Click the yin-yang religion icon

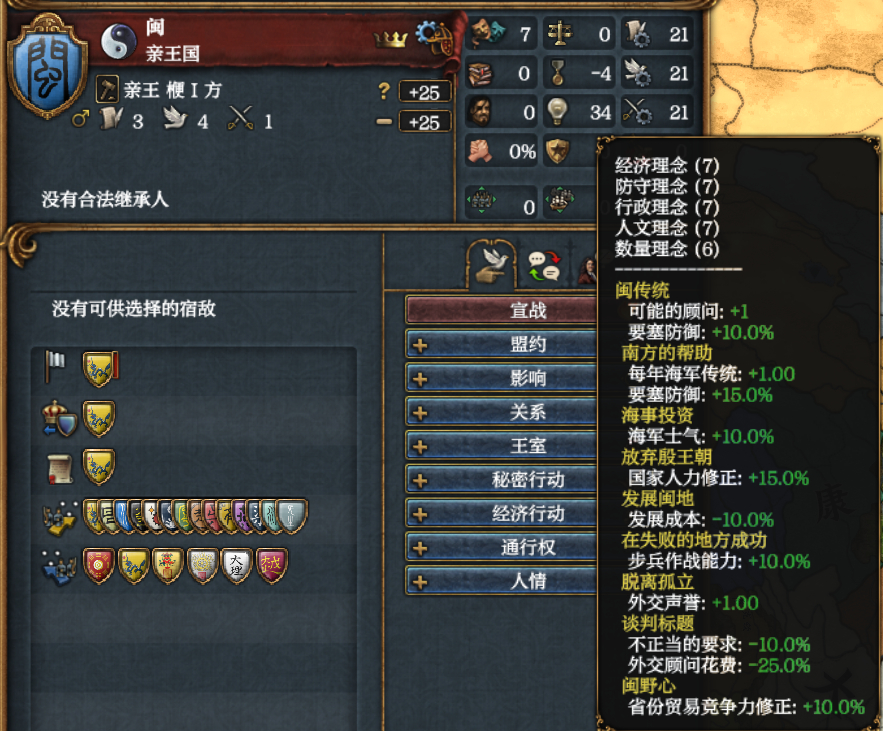pos(119,42)
